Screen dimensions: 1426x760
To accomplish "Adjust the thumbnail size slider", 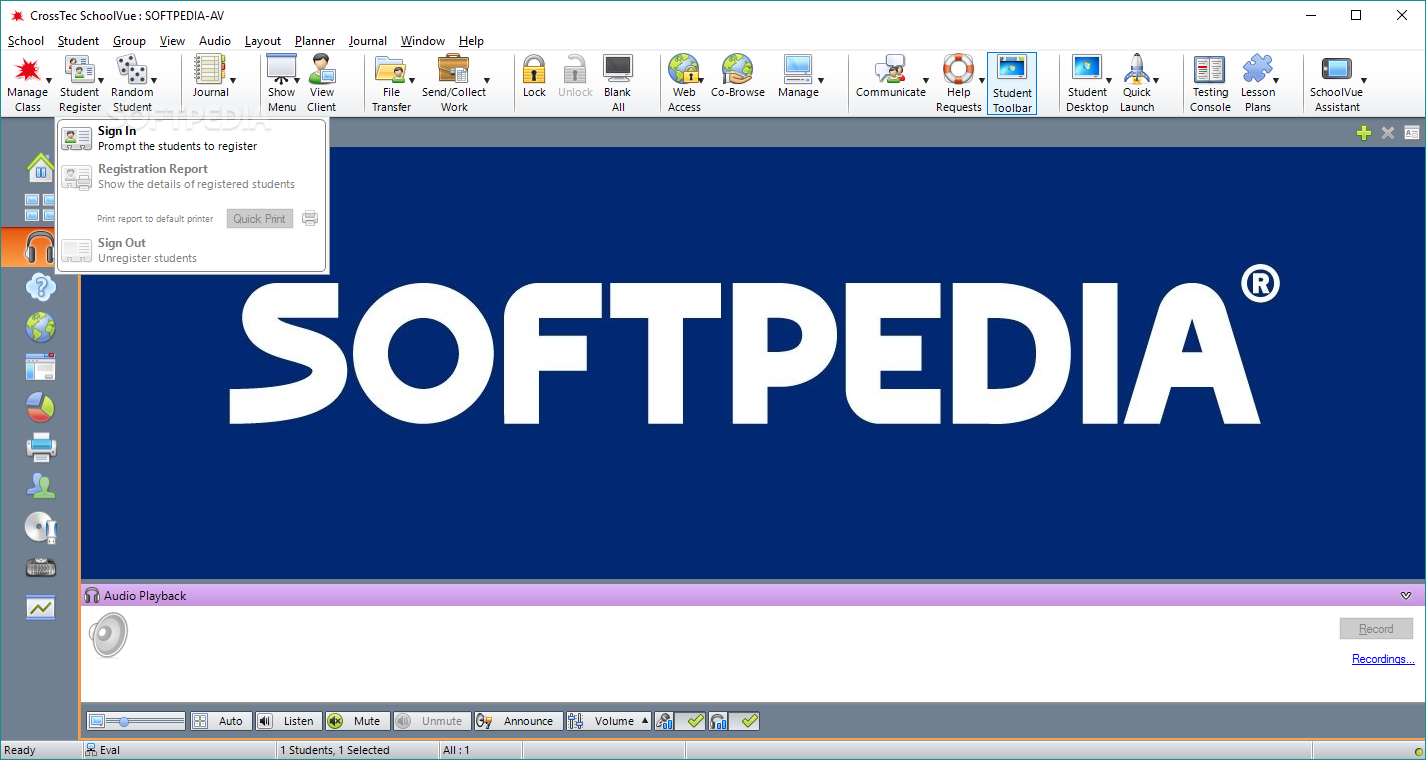I will (136, 721).
